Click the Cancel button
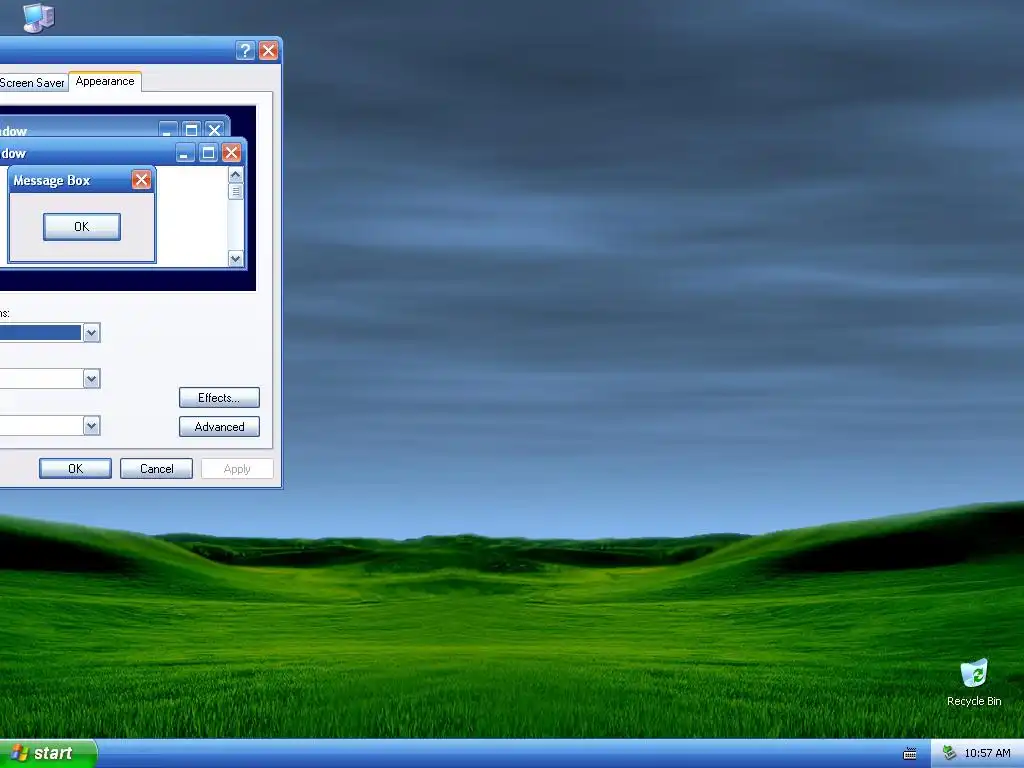This screenshot has width=1024, height=768. (156, 468)
